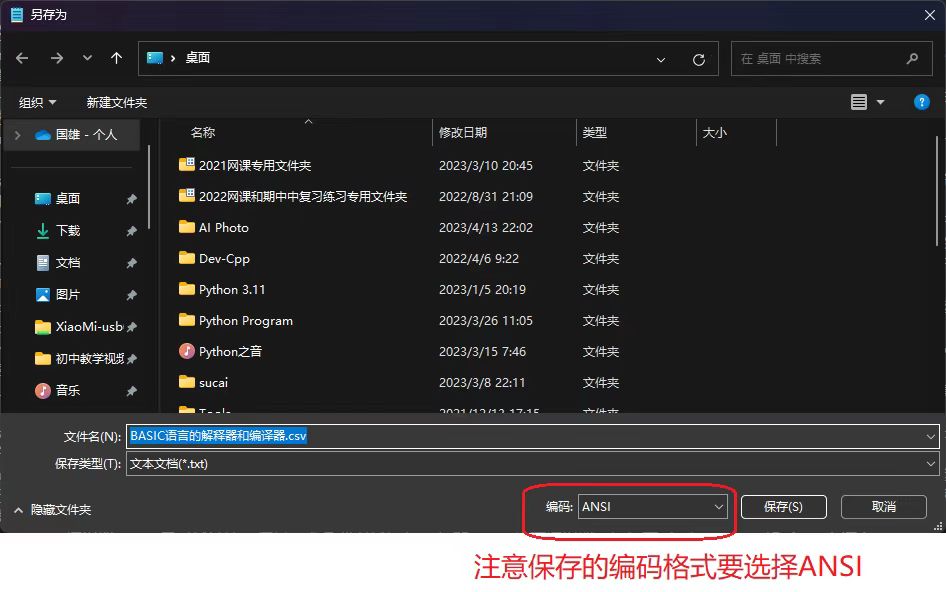The image size is (946, 592).
Task: Navigate up to the parent folder
Action: [x=116, y=59]
